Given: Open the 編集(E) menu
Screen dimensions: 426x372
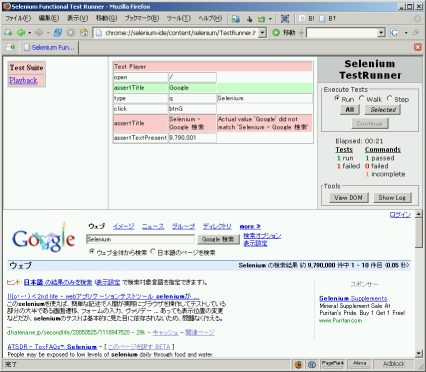Looking at the screenshot, I should 49,19.
